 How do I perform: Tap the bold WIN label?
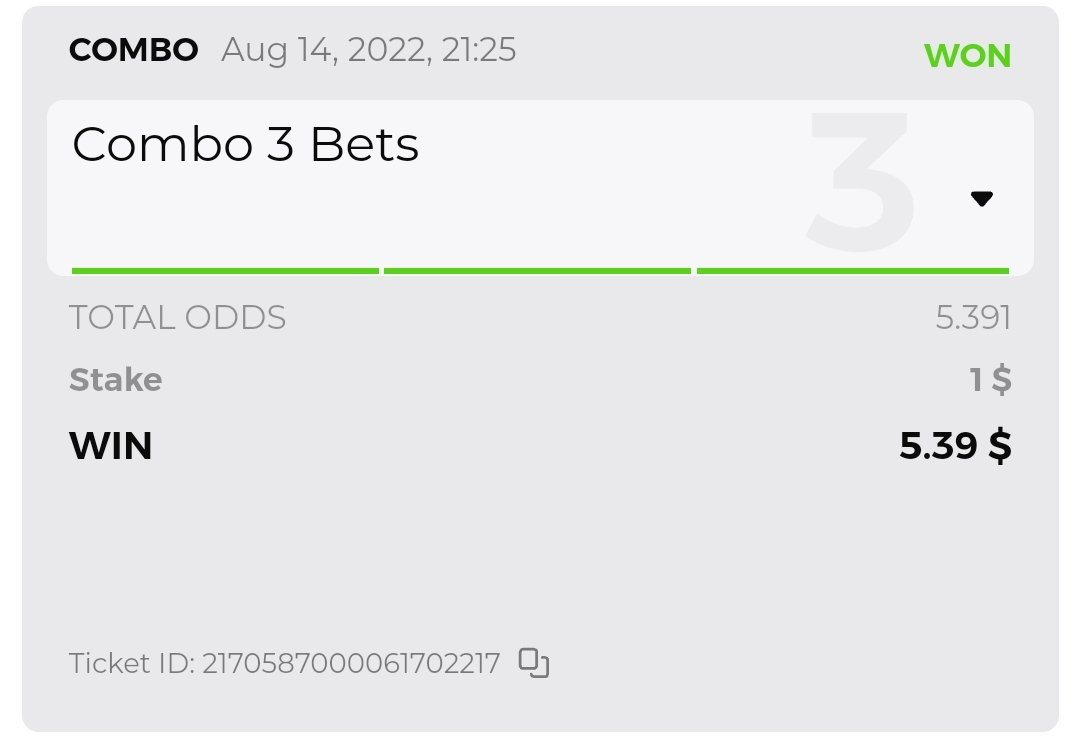[111, 446]
